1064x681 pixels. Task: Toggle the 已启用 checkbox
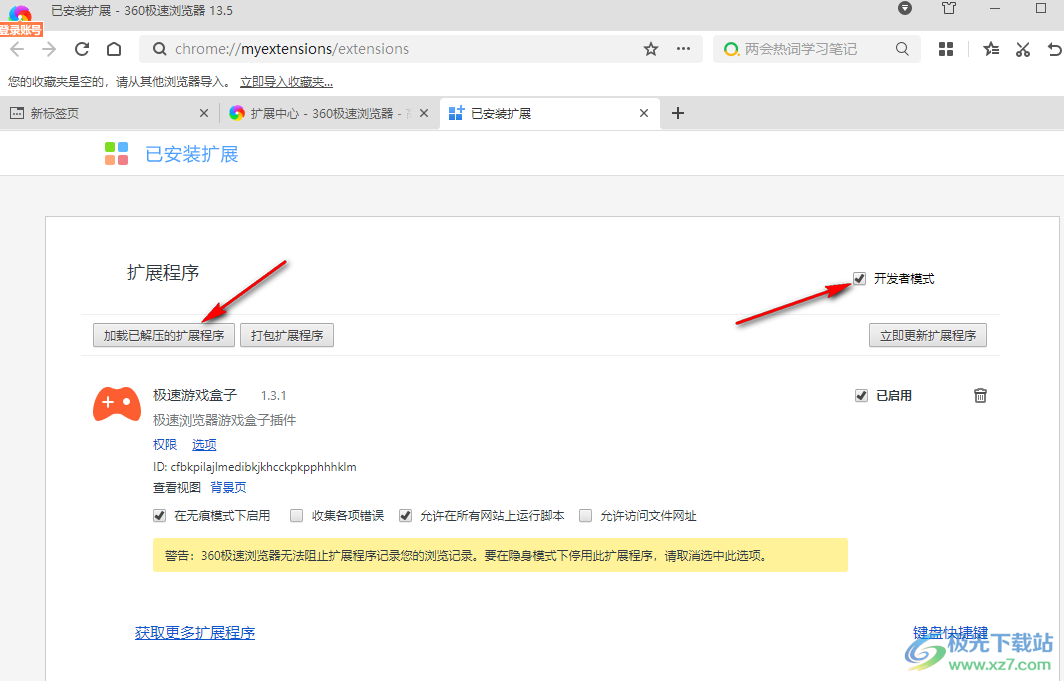[x=861, y=395]
